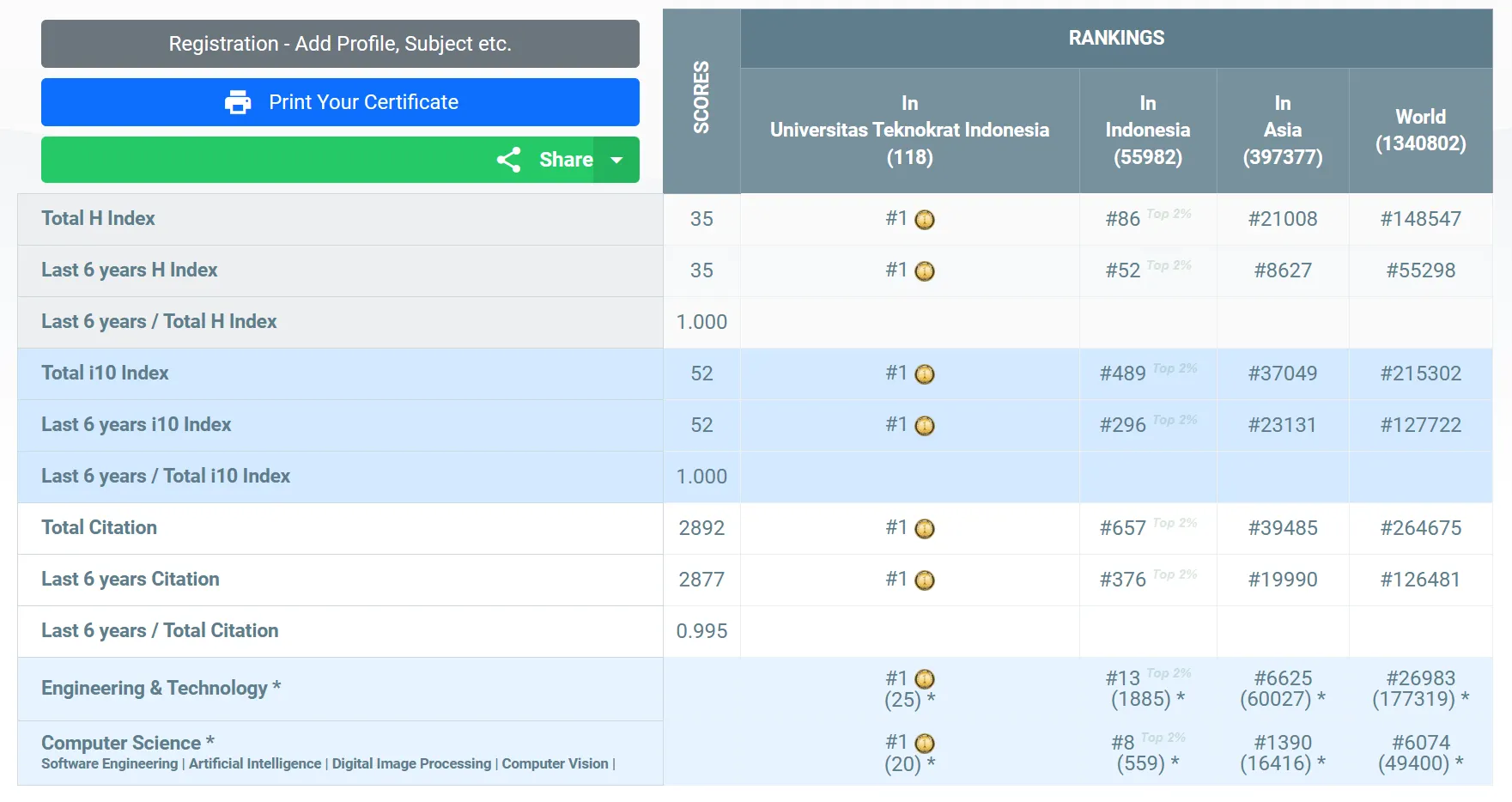Viewport: 1512px width, 802px height.
Task: Click the Share button label
Action: pyautogui.click(x=565, y=160)
